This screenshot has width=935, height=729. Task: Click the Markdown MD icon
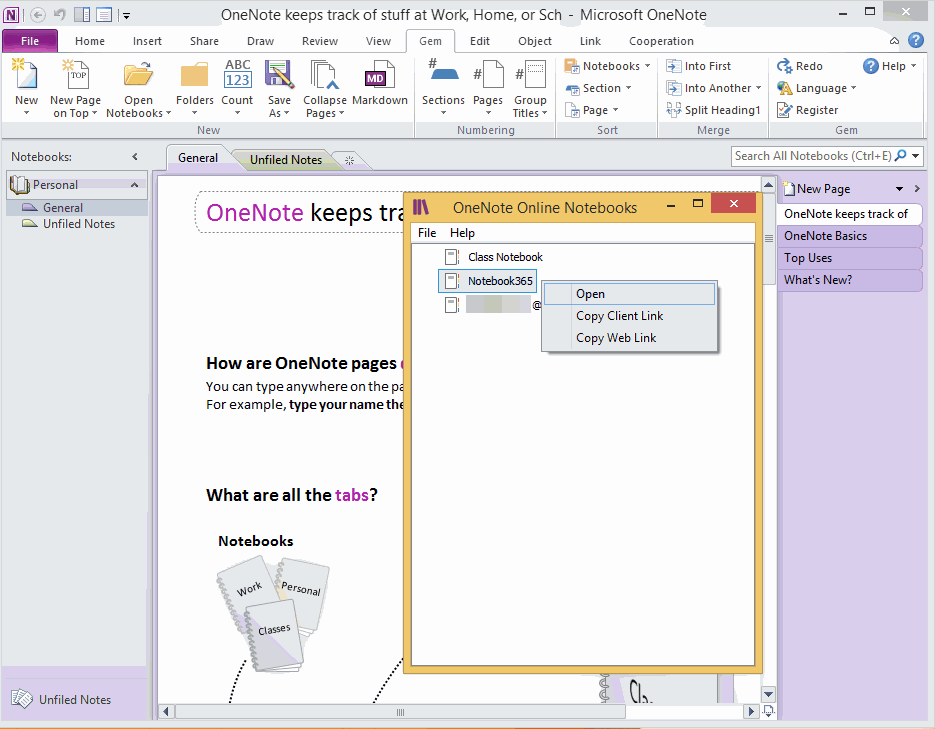click(x=379, y=75)
